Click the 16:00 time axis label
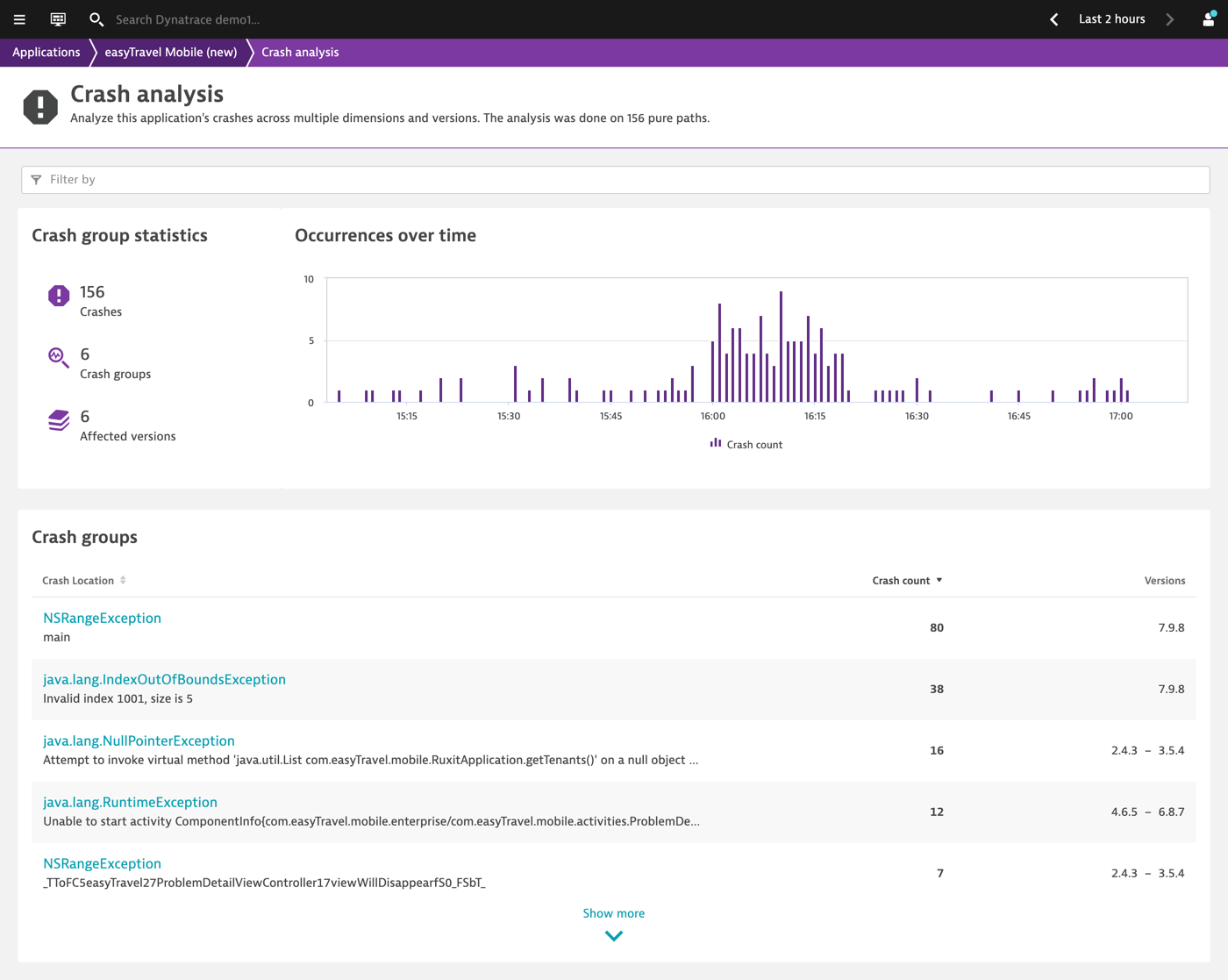Viewport: 1228px width, 980px height. click(x=712, y=416)
